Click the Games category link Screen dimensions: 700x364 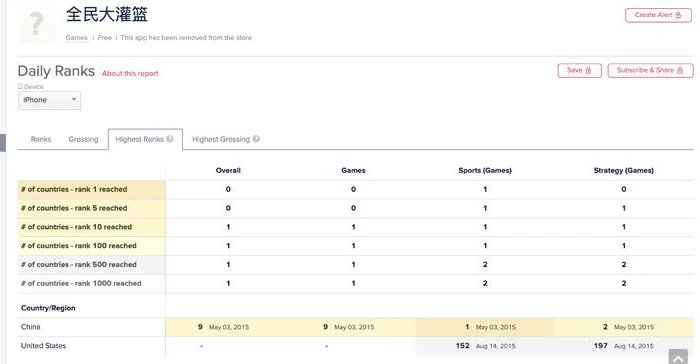pyautogui.click(x=76, y=38)
